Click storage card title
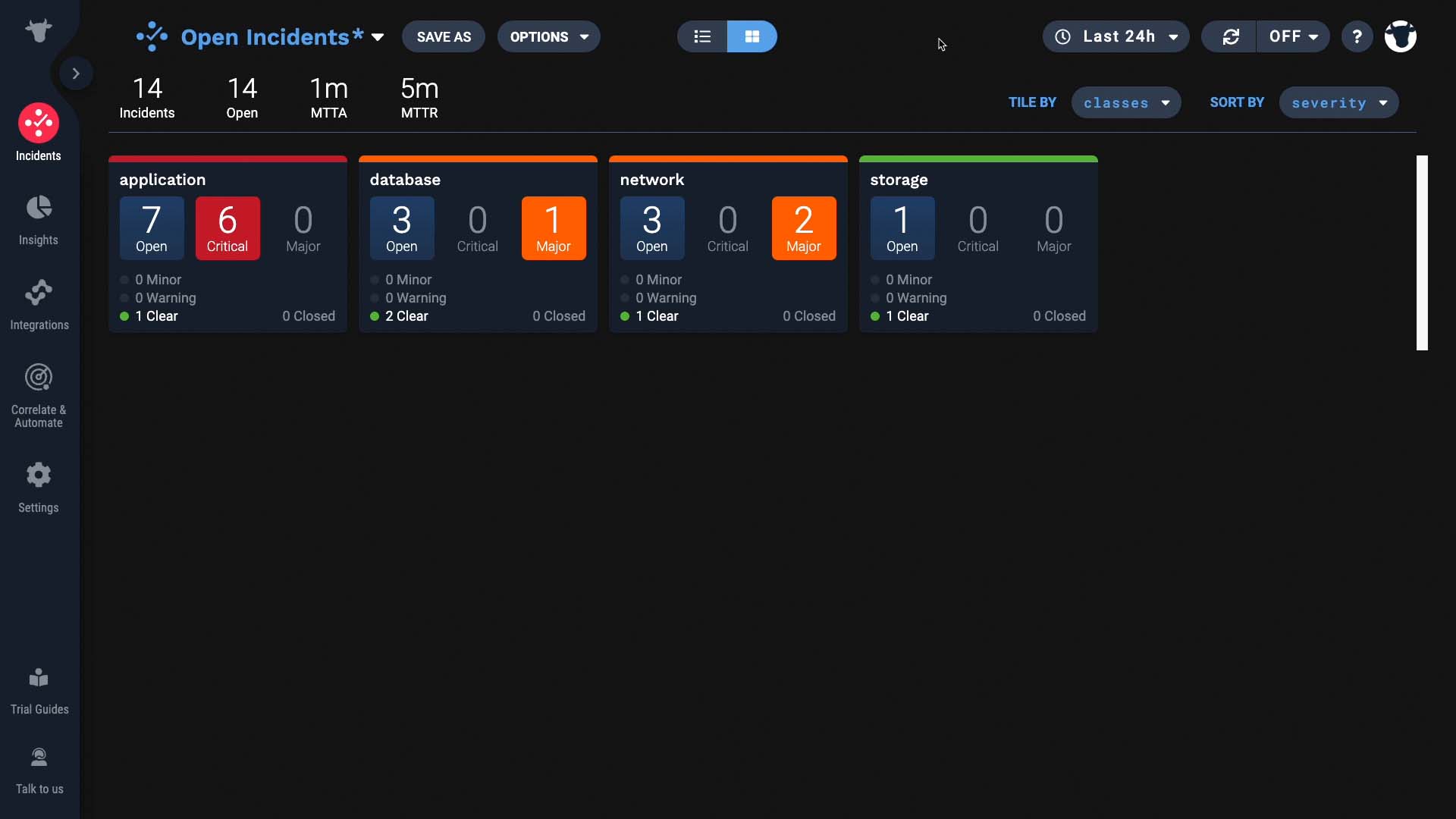Image resolution: width=1456 pixels, height=819 pixels. [899, 180]
